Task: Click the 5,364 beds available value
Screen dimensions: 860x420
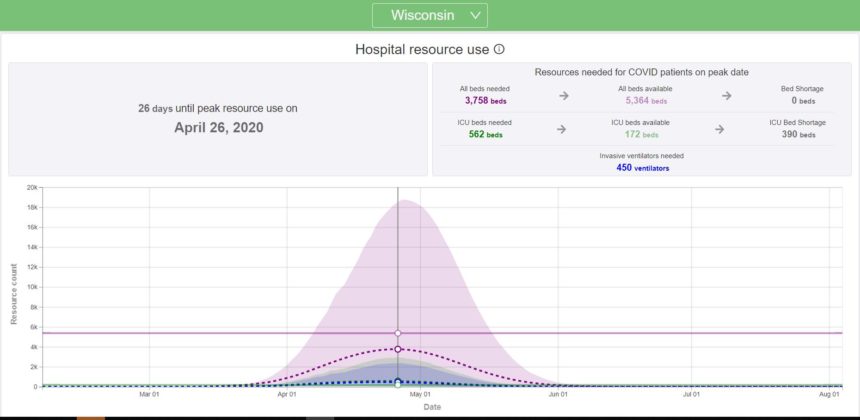Action: tap(645, 101)
